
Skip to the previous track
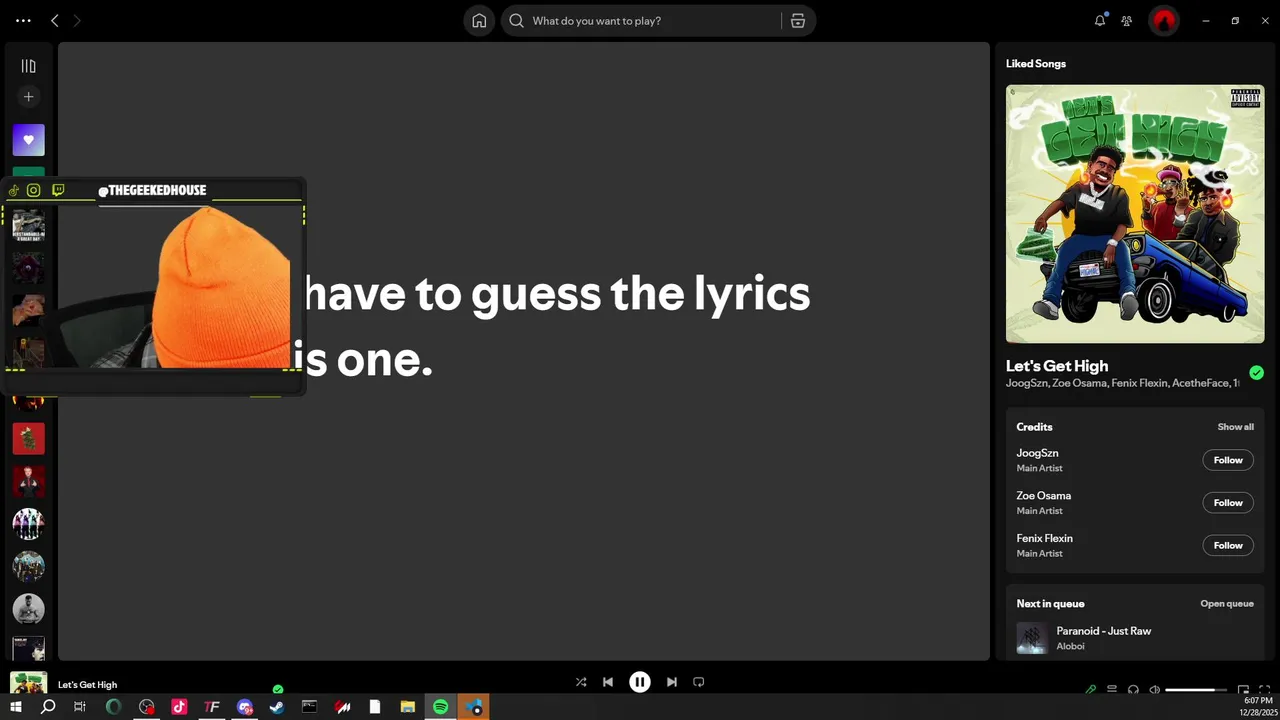click(608, 682)
